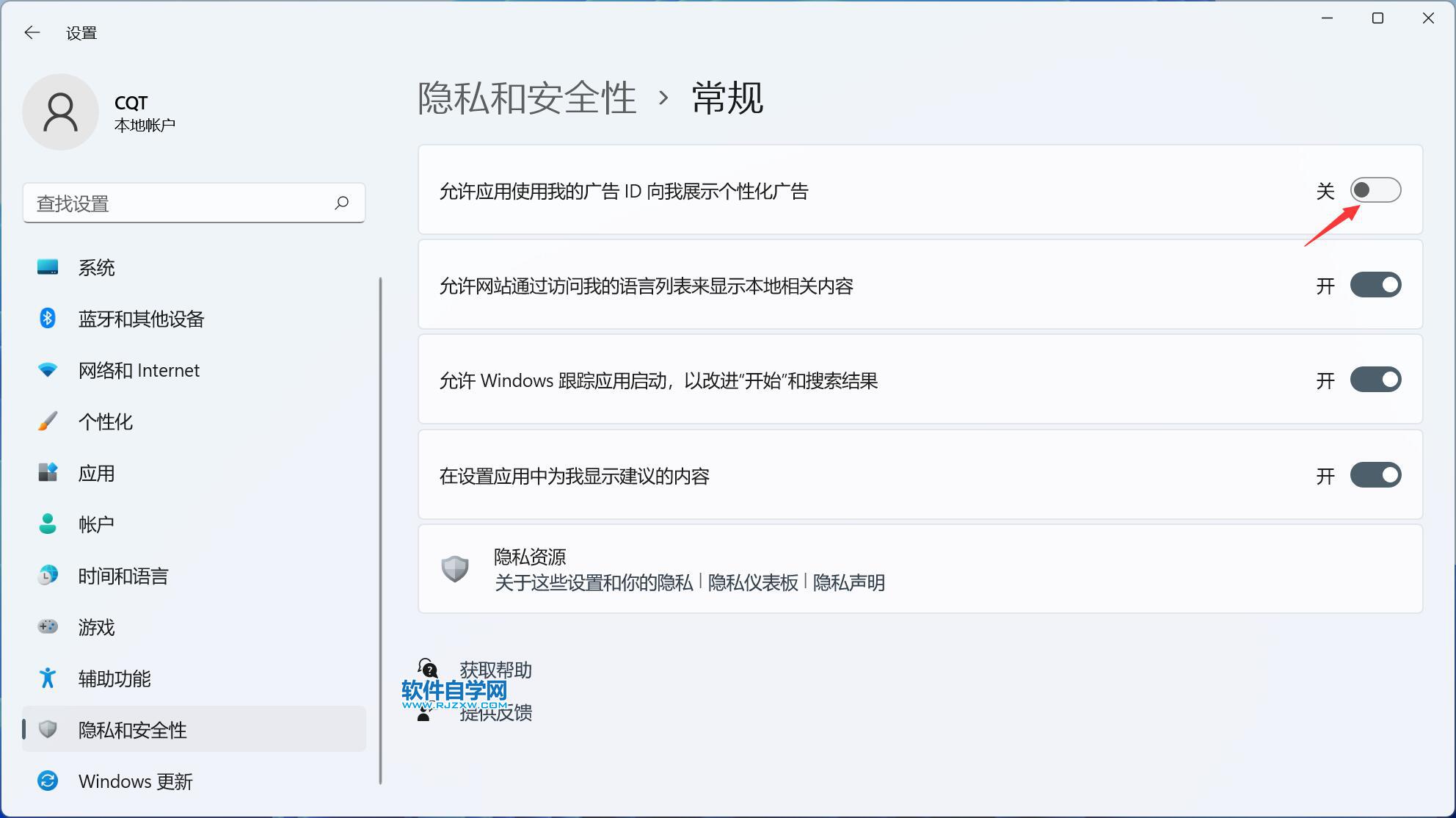This screenshot has width=1456, height=818.
Task: Click the search magnifier icon
Action: pyautogui.click(x=341, y=203)
